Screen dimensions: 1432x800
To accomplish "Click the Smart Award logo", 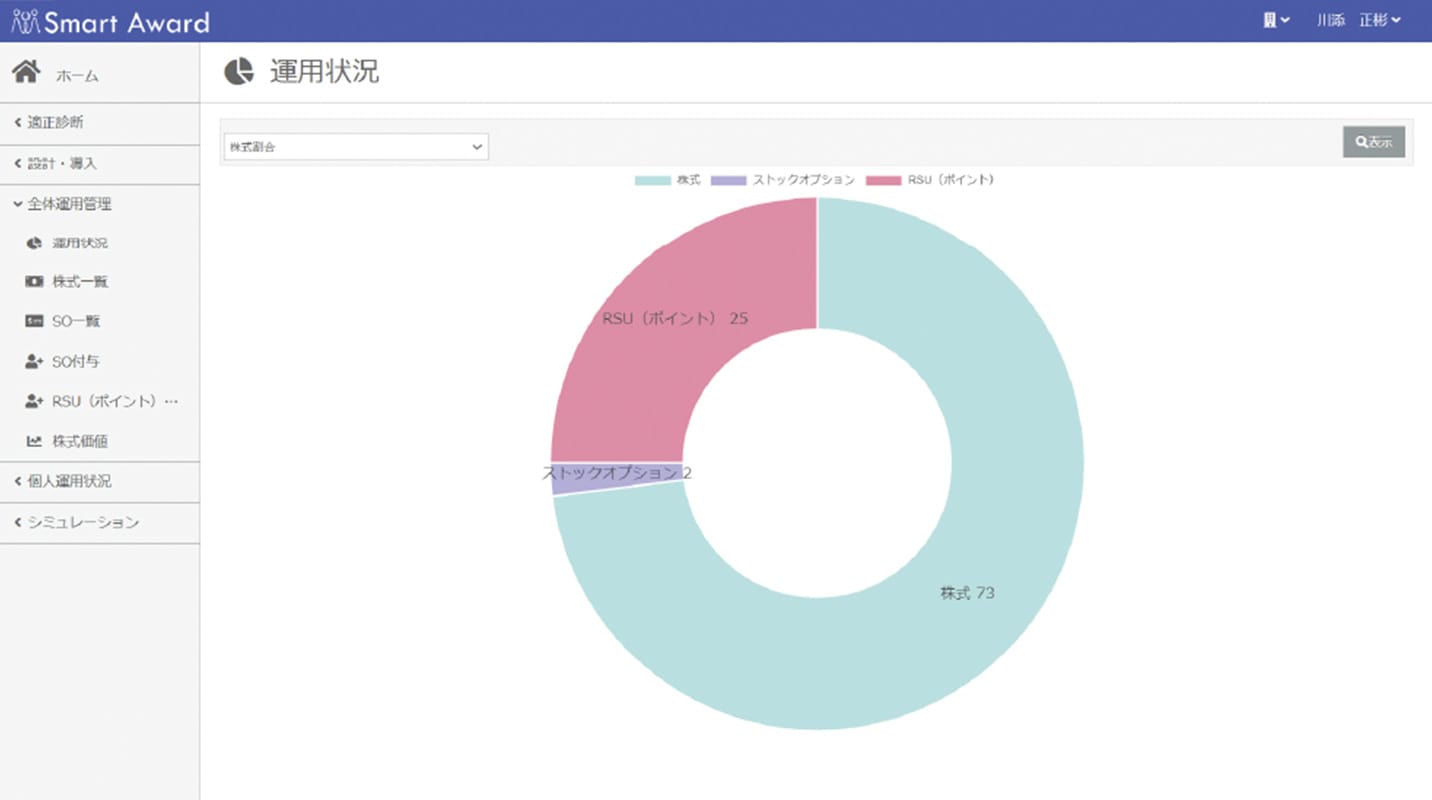I will [110, 21].
